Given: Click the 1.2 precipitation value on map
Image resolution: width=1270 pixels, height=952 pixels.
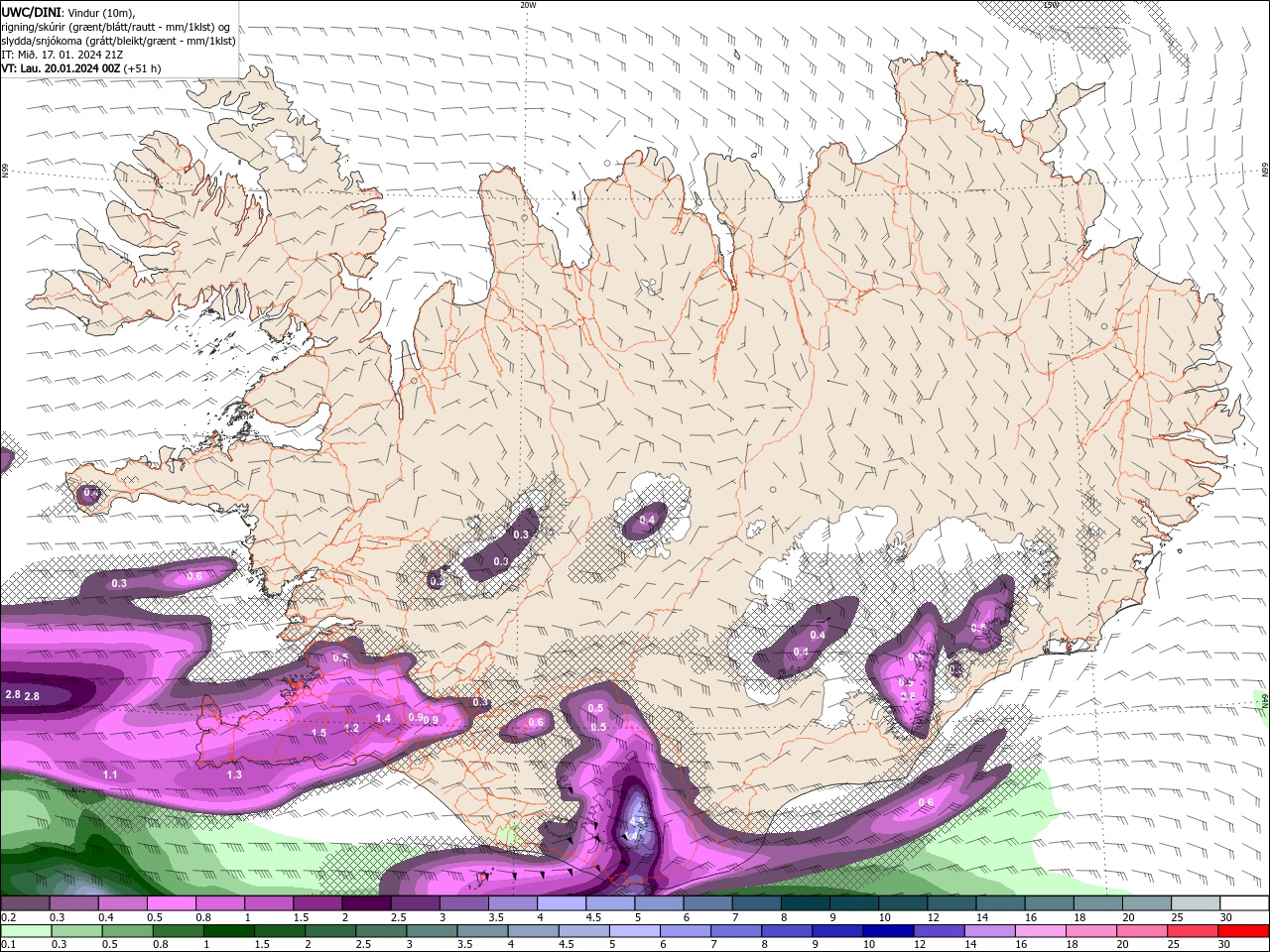Looking at the screenshot, I should pos(351,728).
